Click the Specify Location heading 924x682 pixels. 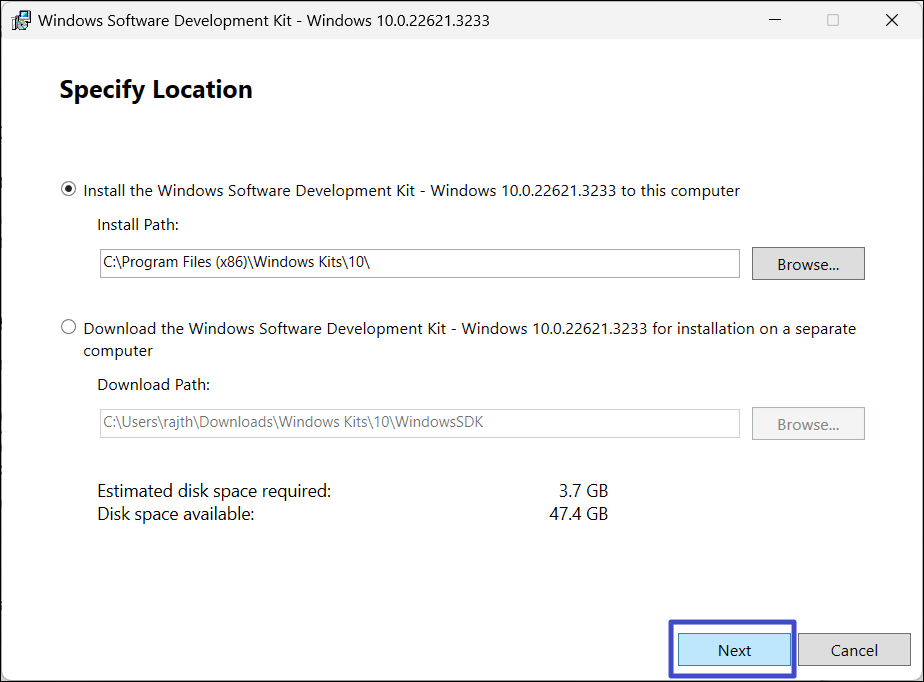[x=156, y=90]
